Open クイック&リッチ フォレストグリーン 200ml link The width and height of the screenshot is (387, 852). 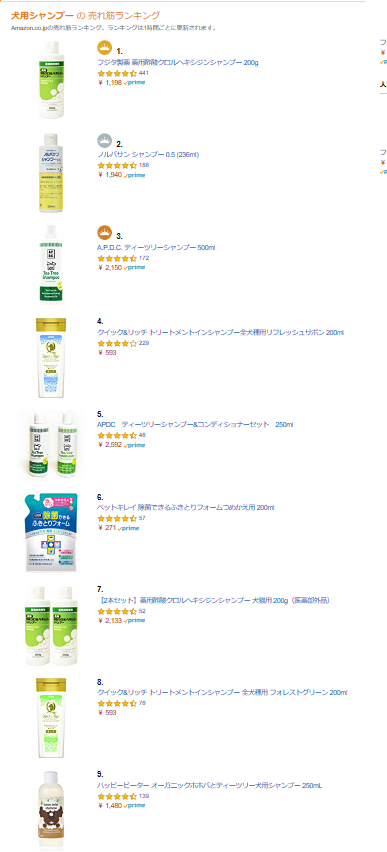222,692
